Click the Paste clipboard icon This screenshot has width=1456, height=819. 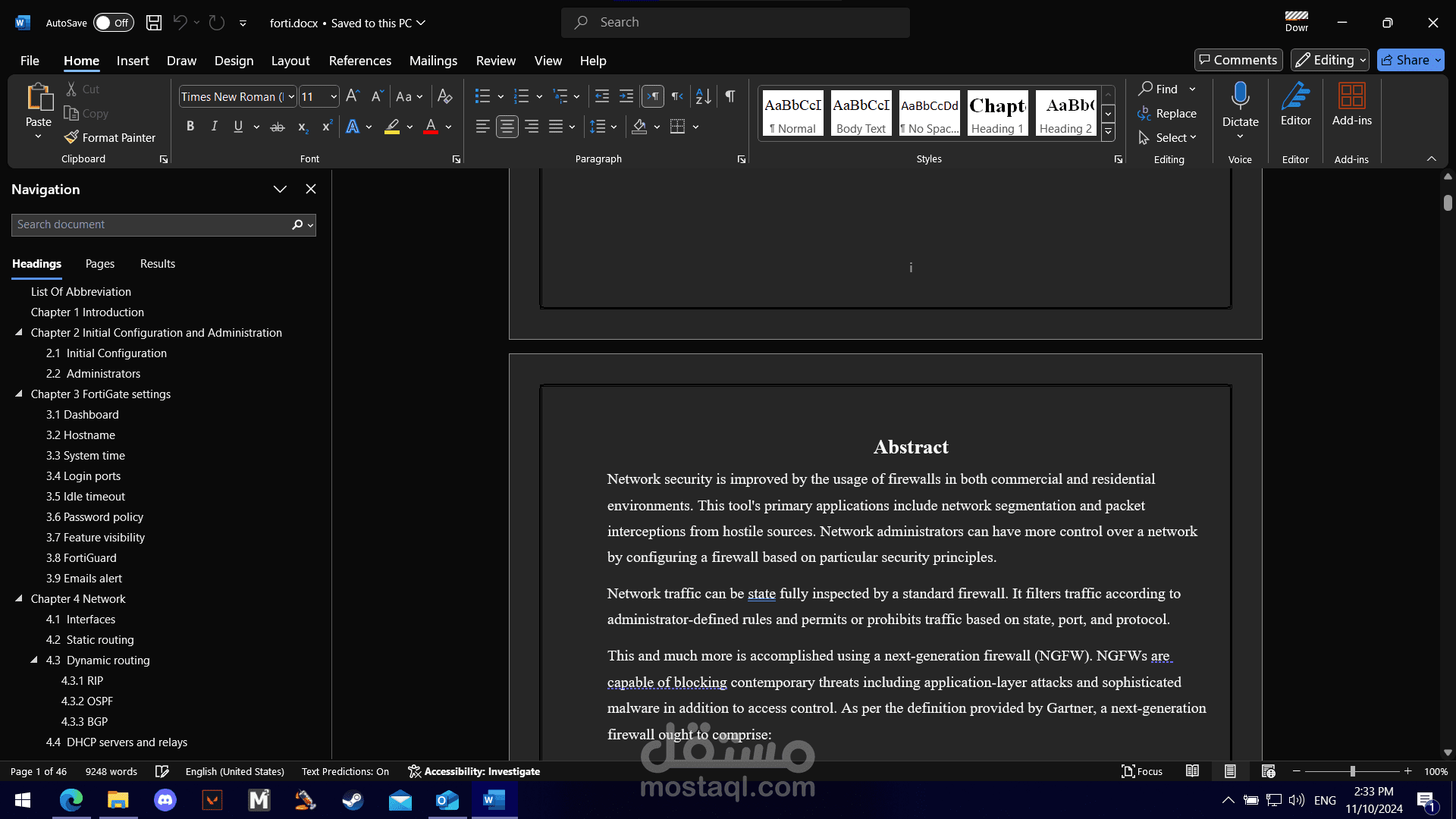click(39, 98)
